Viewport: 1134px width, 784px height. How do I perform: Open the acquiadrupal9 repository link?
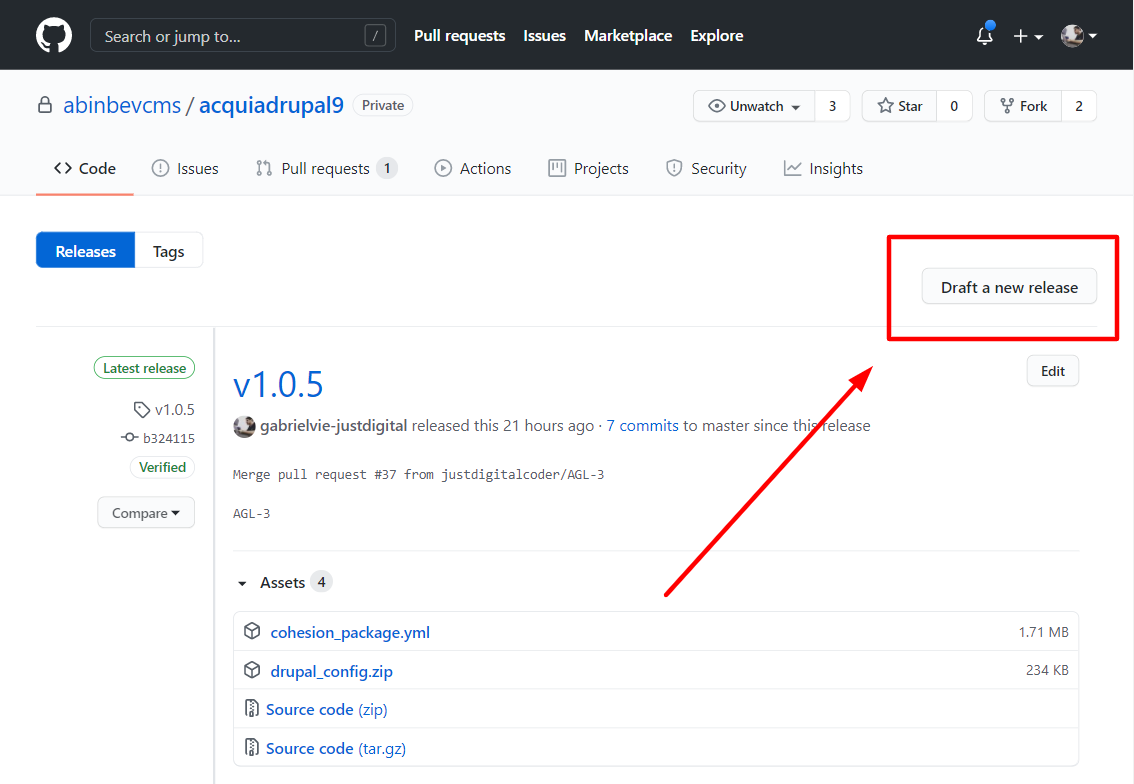click(x=271, y=106)
